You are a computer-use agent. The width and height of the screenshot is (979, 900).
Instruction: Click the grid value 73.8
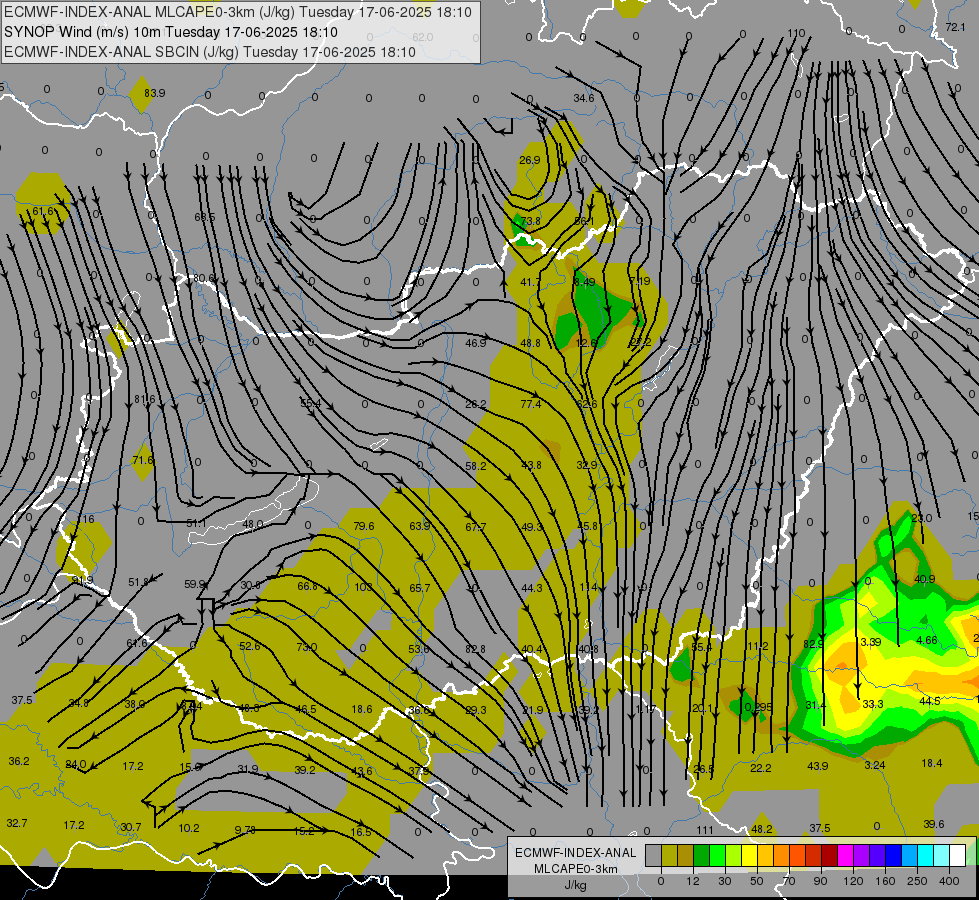(530, 221)
